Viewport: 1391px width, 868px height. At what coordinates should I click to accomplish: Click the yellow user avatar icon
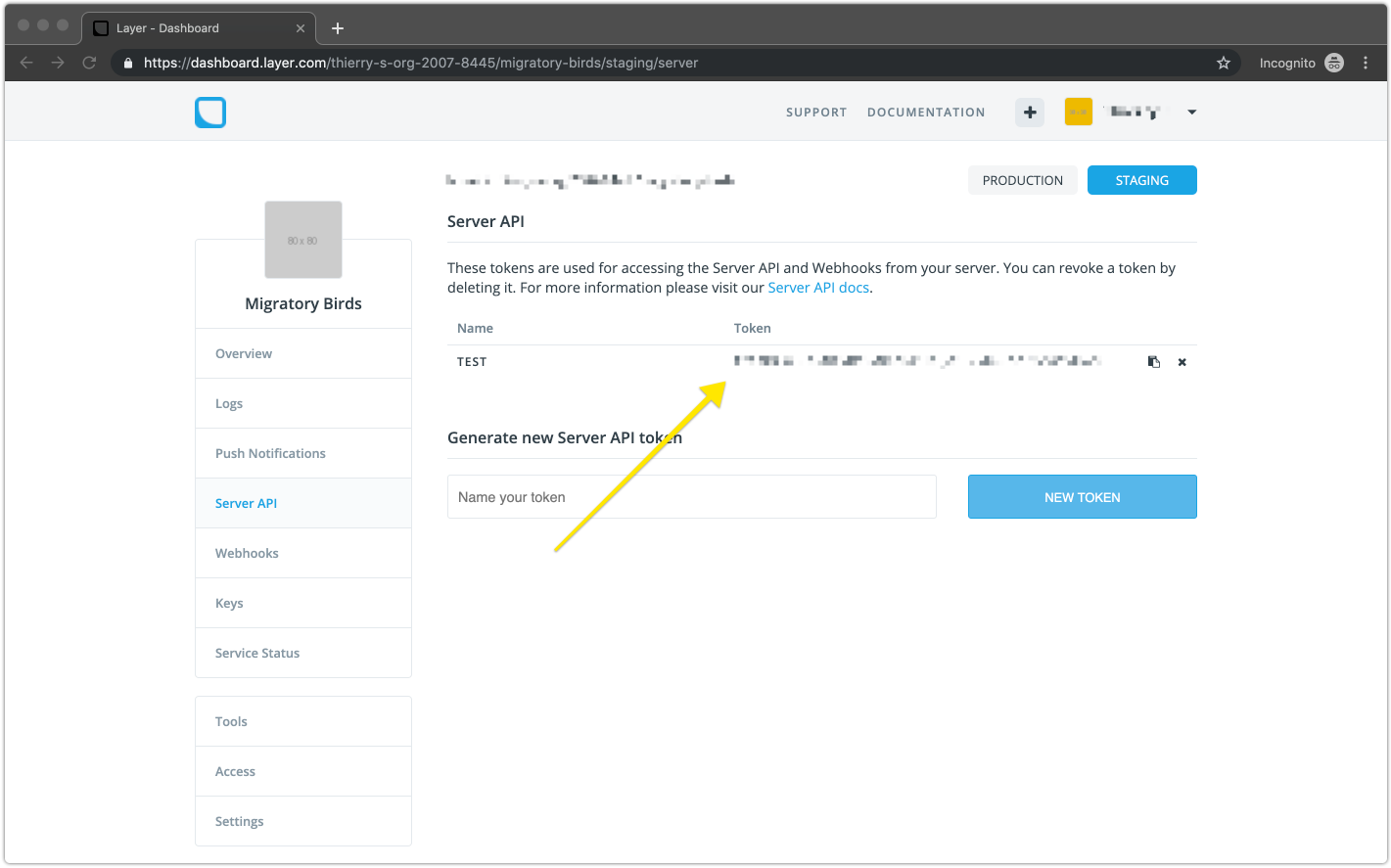pos(1079,113)
